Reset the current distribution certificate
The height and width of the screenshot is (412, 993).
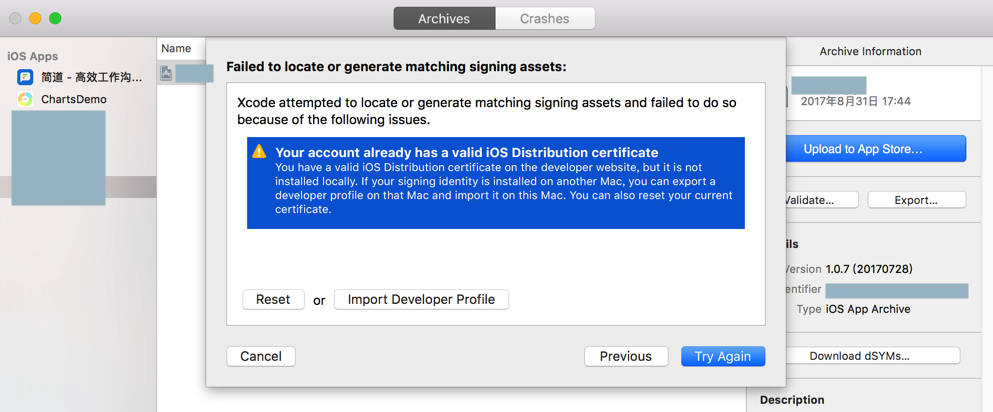pos(273,299)
